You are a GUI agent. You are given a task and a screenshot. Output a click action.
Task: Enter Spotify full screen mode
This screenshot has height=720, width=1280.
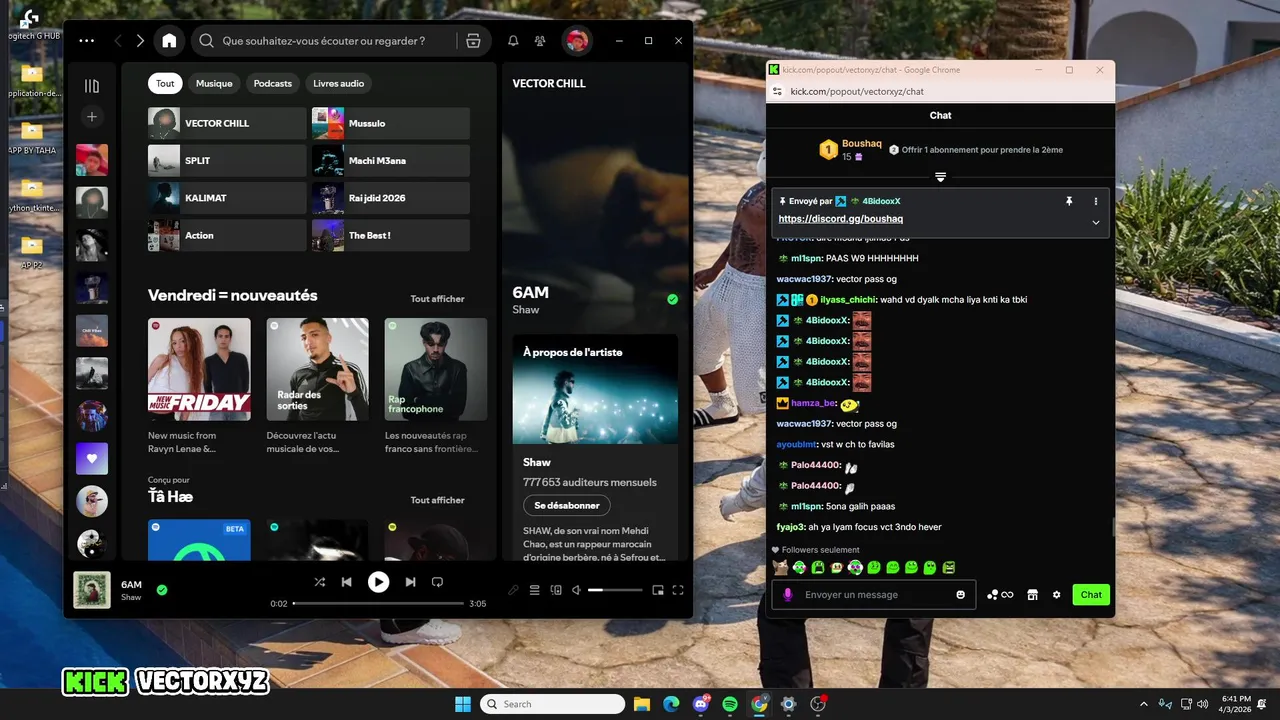coord(678,590)
